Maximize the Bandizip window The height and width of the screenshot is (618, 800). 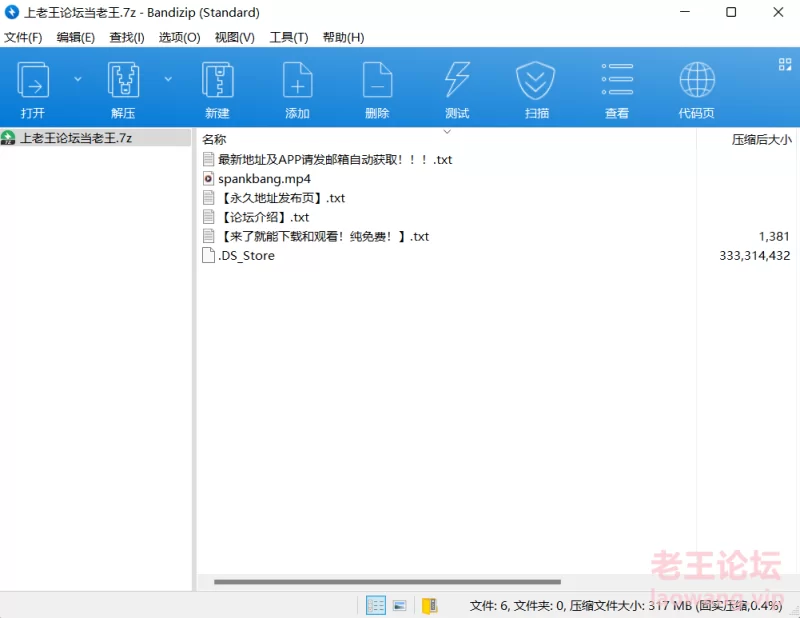pyautogui.click(x=731, y=12)
